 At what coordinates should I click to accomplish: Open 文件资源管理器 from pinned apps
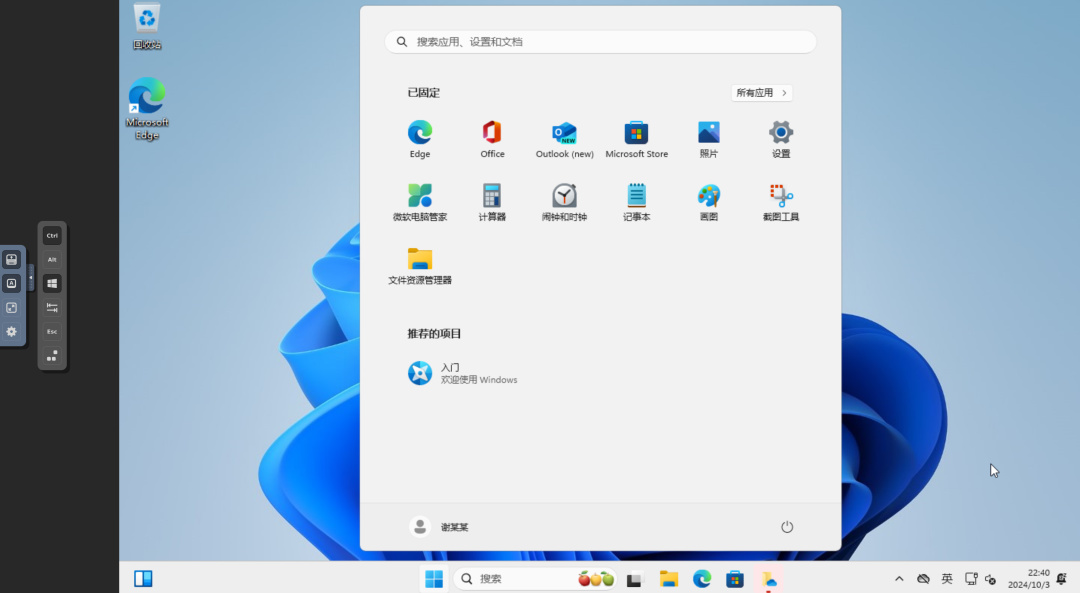coord(419,266)
